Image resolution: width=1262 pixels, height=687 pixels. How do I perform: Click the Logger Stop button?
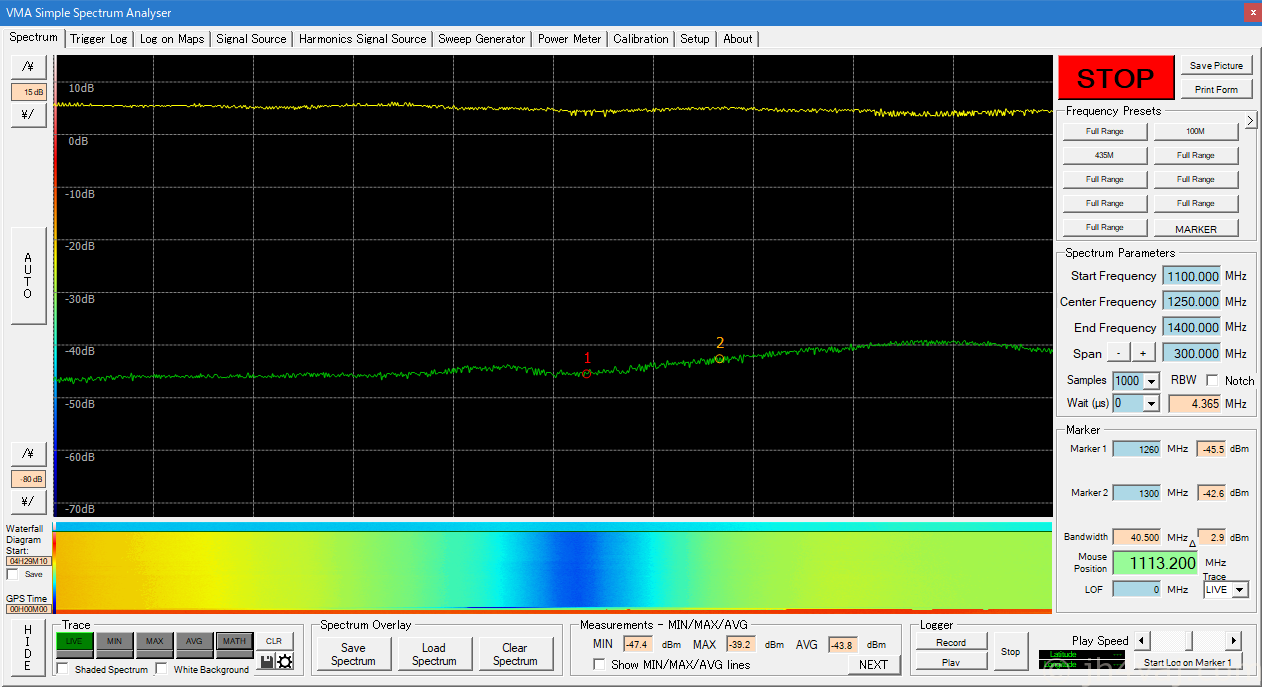(x=1011, y=652)
